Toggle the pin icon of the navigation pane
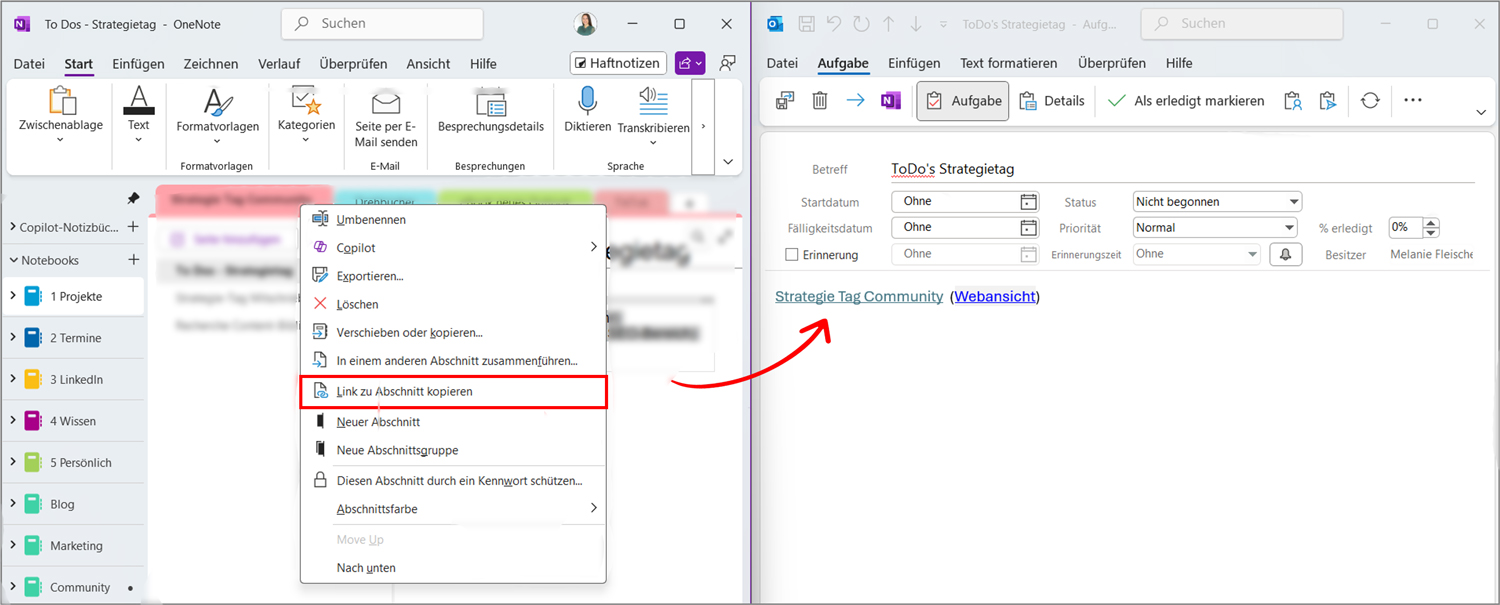This screenshot has height=605, width=1500. 133,199
